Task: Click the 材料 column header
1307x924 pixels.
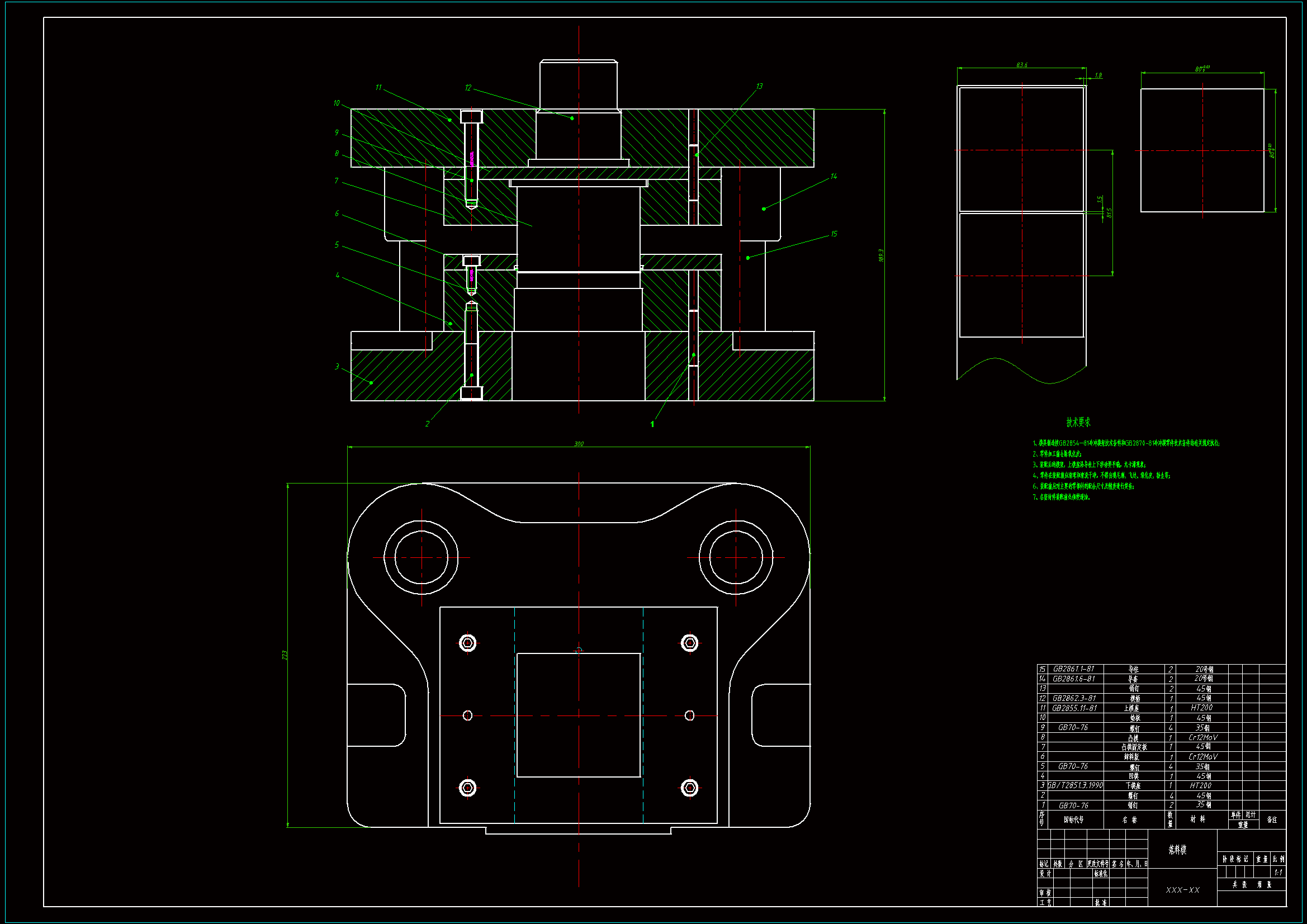Action: pos(1199,819)
